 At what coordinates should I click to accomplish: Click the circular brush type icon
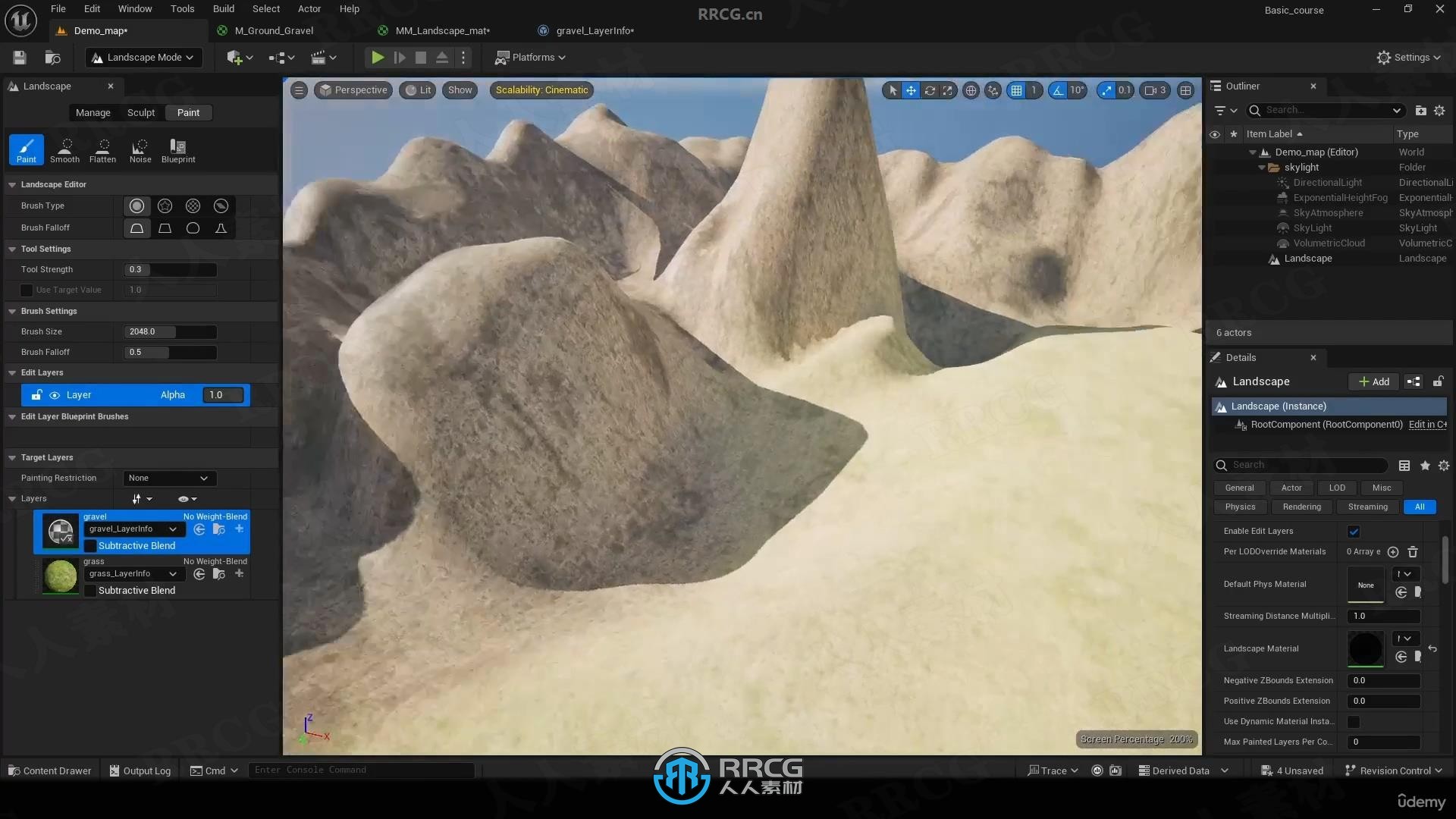pos(136,205)
